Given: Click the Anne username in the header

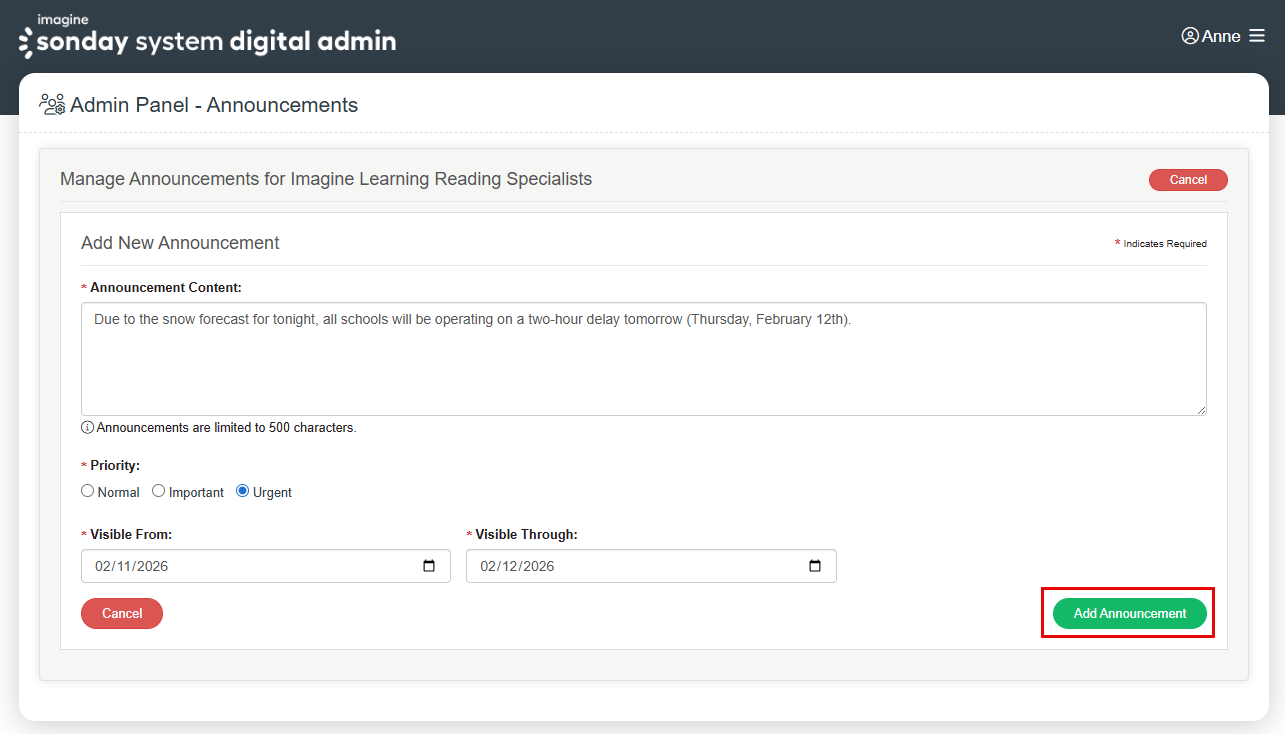Looking at the screenshot, I should point(1221,36).
